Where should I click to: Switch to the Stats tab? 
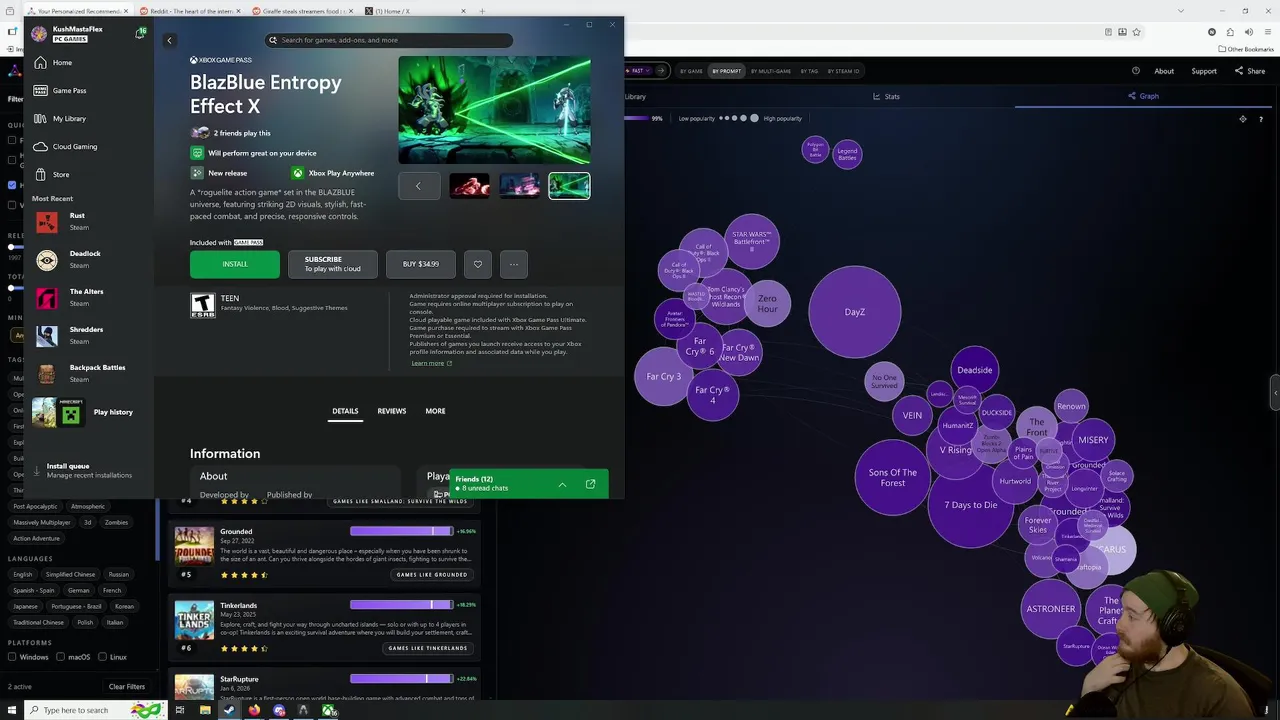tap(886, 96)
